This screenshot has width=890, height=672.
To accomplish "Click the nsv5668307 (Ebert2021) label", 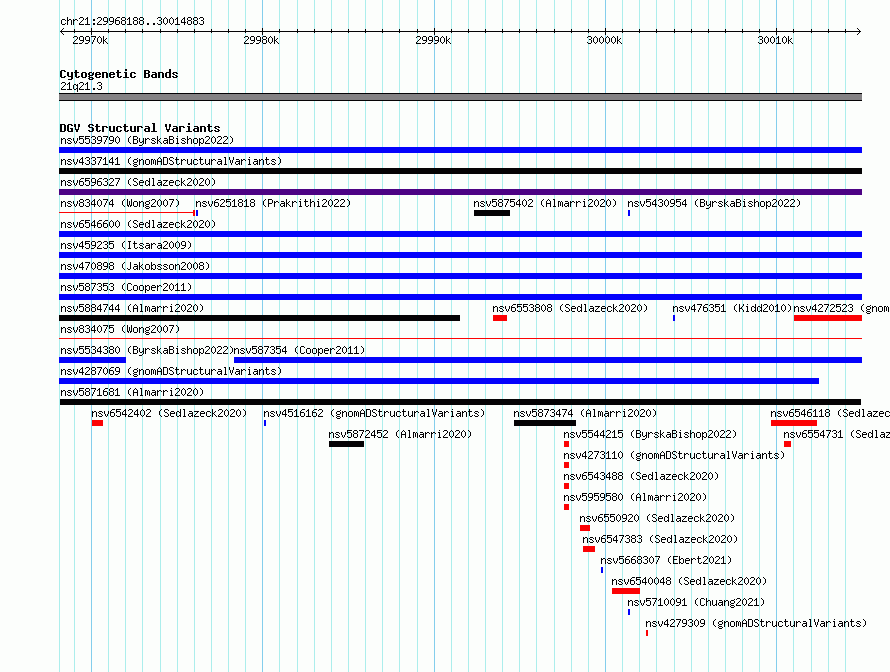I will [666, 560].
